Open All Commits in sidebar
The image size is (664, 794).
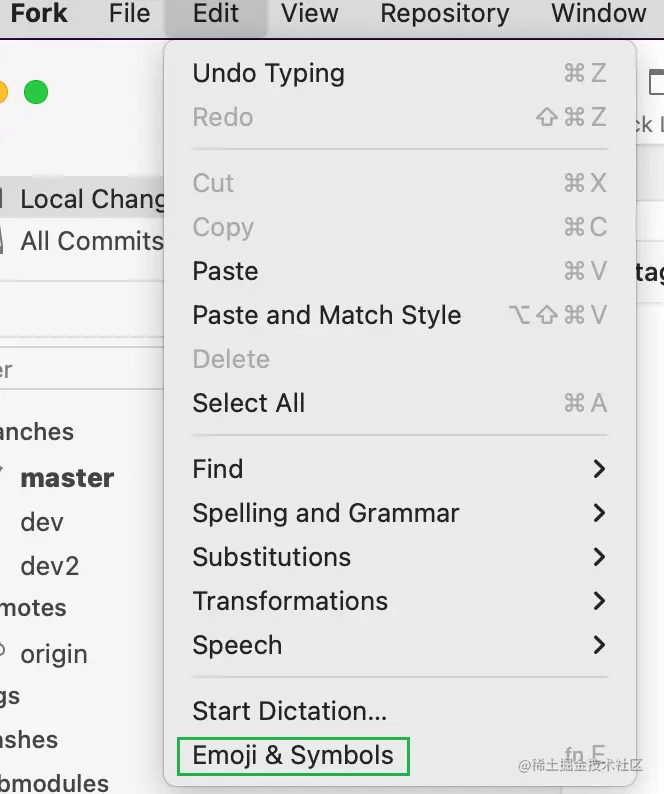[x=90, y=241]
